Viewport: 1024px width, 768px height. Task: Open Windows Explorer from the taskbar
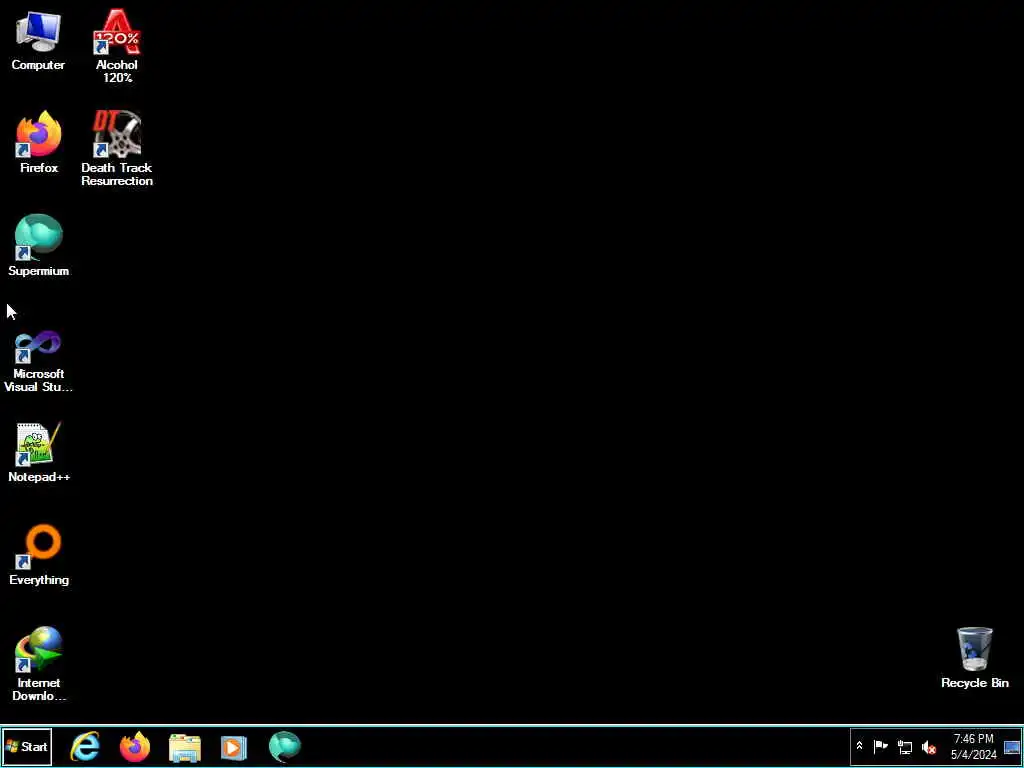(x=185, y=747)
